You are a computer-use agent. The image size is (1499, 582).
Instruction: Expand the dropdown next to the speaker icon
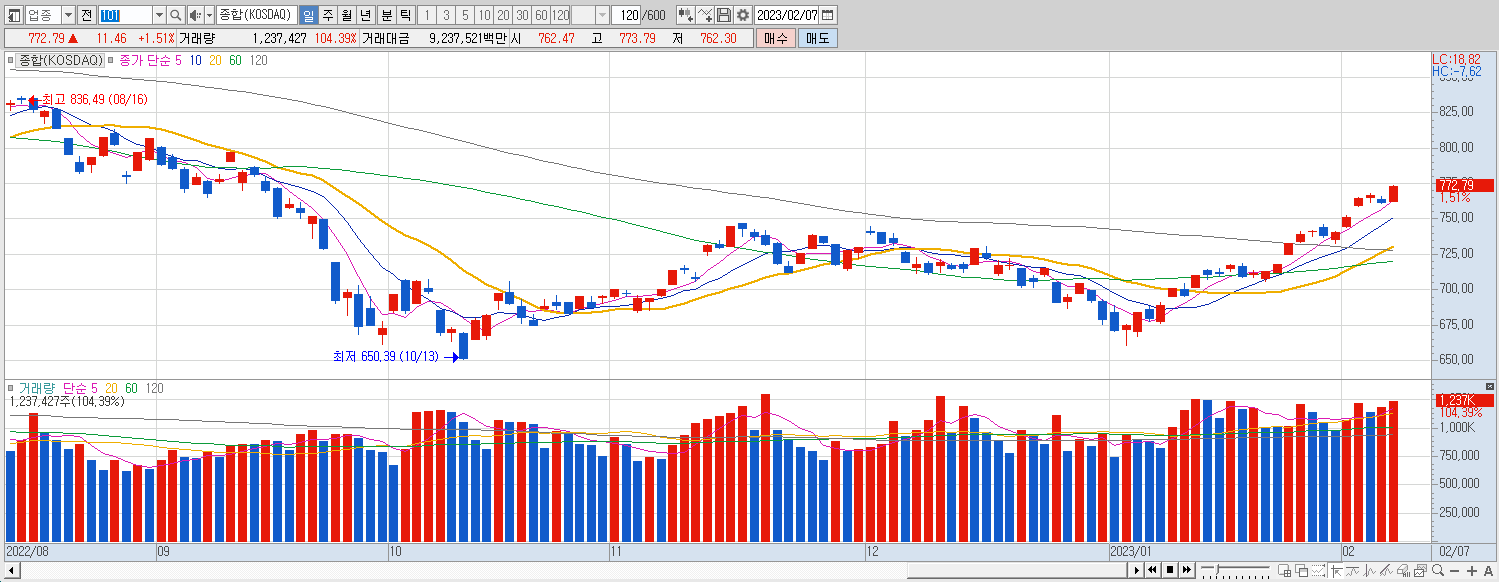click(x=209, y=15)
